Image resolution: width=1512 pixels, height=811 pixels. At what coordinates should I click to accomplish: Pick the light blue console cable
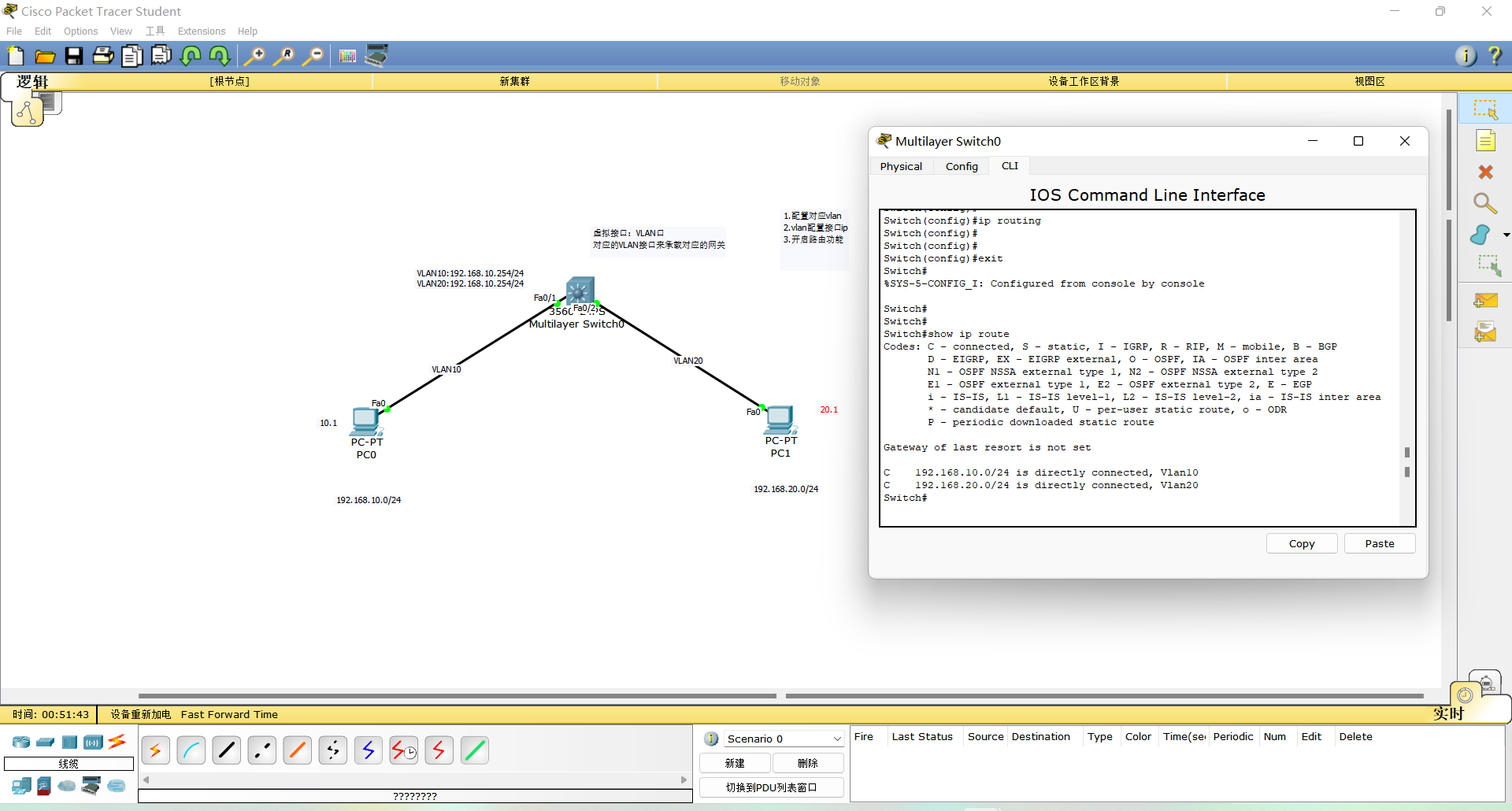click(x=191, y=750)
